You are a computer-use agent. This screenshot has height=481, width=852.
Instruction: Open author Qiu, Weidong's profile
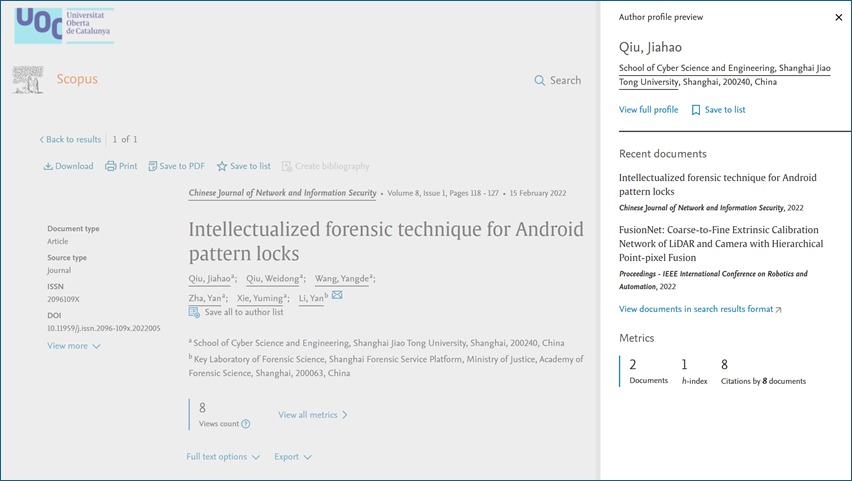pos(272,279)
